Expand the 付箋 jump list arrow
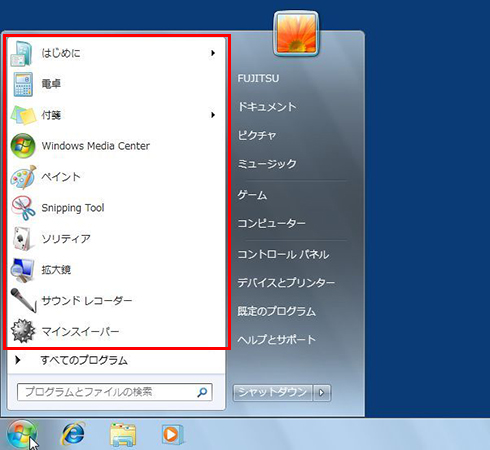Viewport: 490px width, 450px height. click(x=213, y=115)
